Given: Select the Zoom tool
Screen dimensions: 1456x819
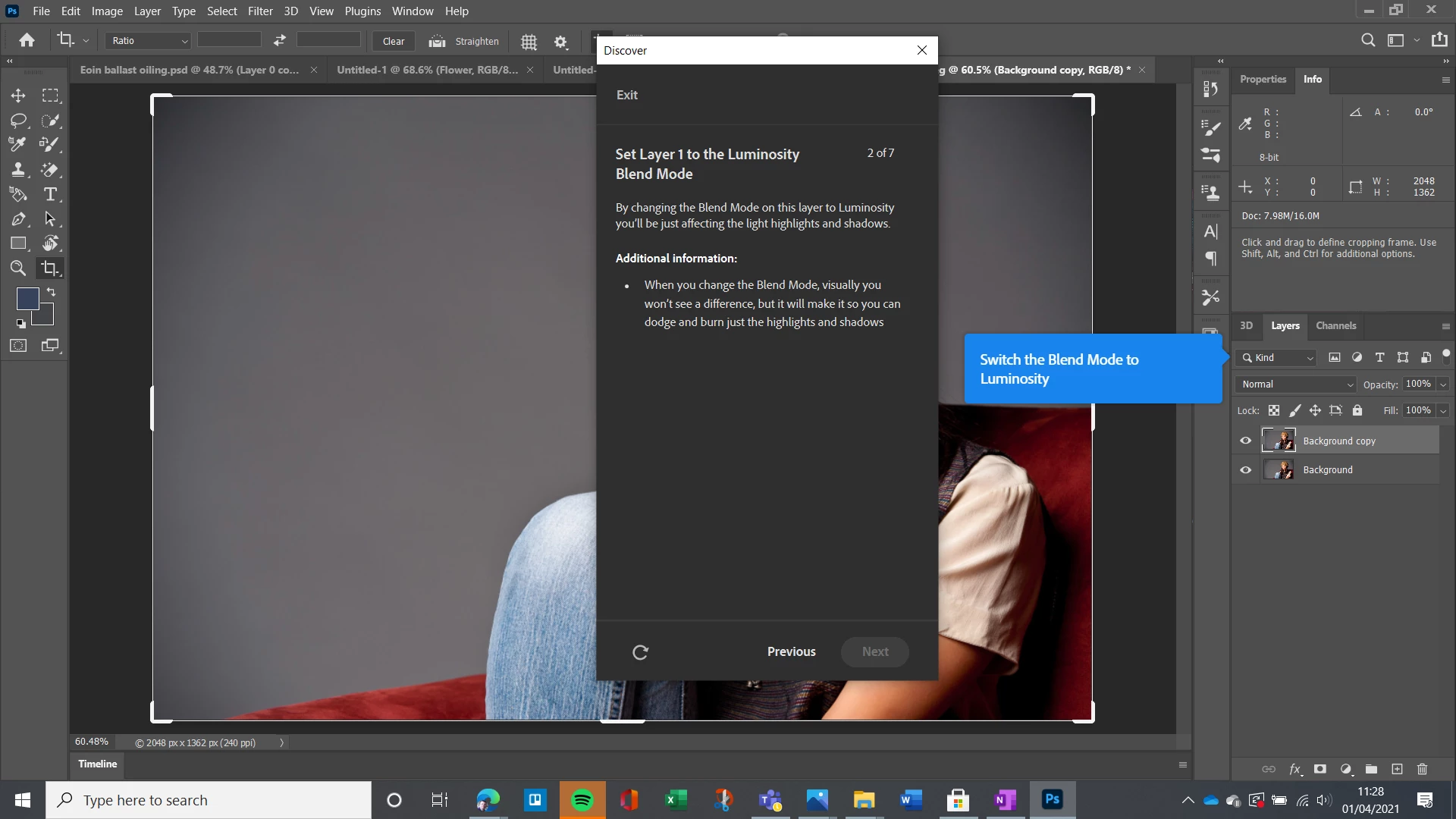Looking at the screenshot, I should [x=18, y=268].
